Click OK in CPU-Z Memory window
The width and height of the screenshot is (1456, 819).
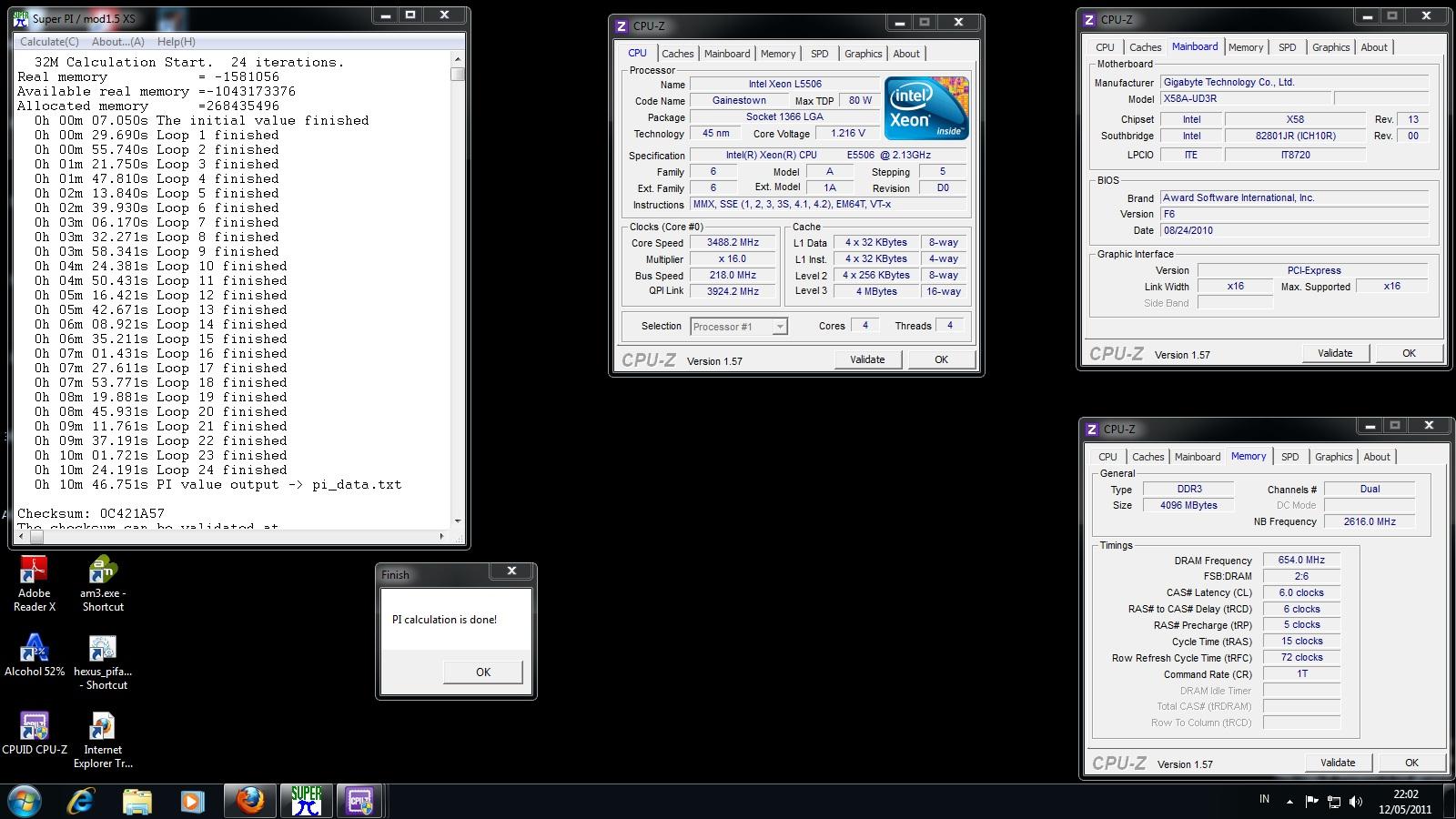coord(1411,763)
